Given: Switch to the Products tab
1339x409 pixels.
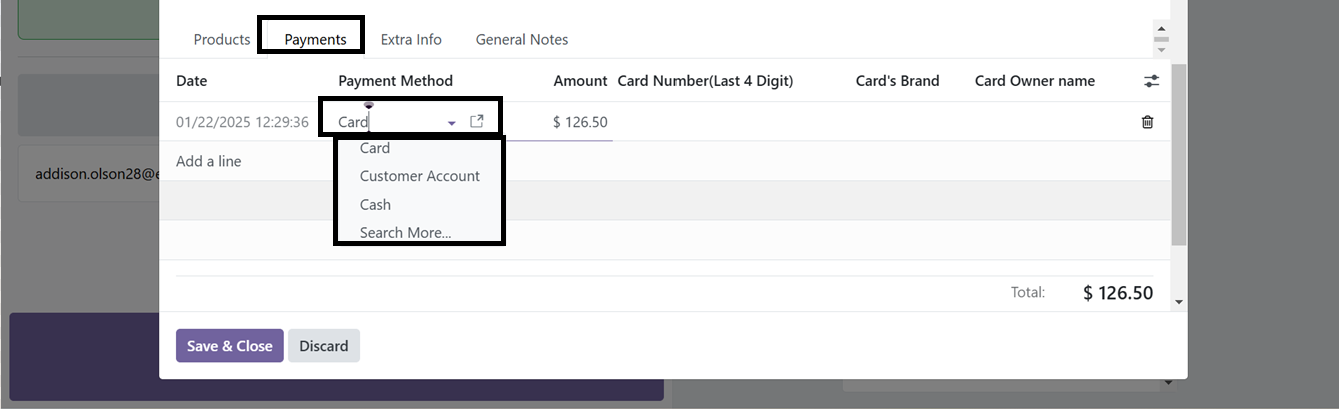Looking at the screenshot, I should point(222,39).
